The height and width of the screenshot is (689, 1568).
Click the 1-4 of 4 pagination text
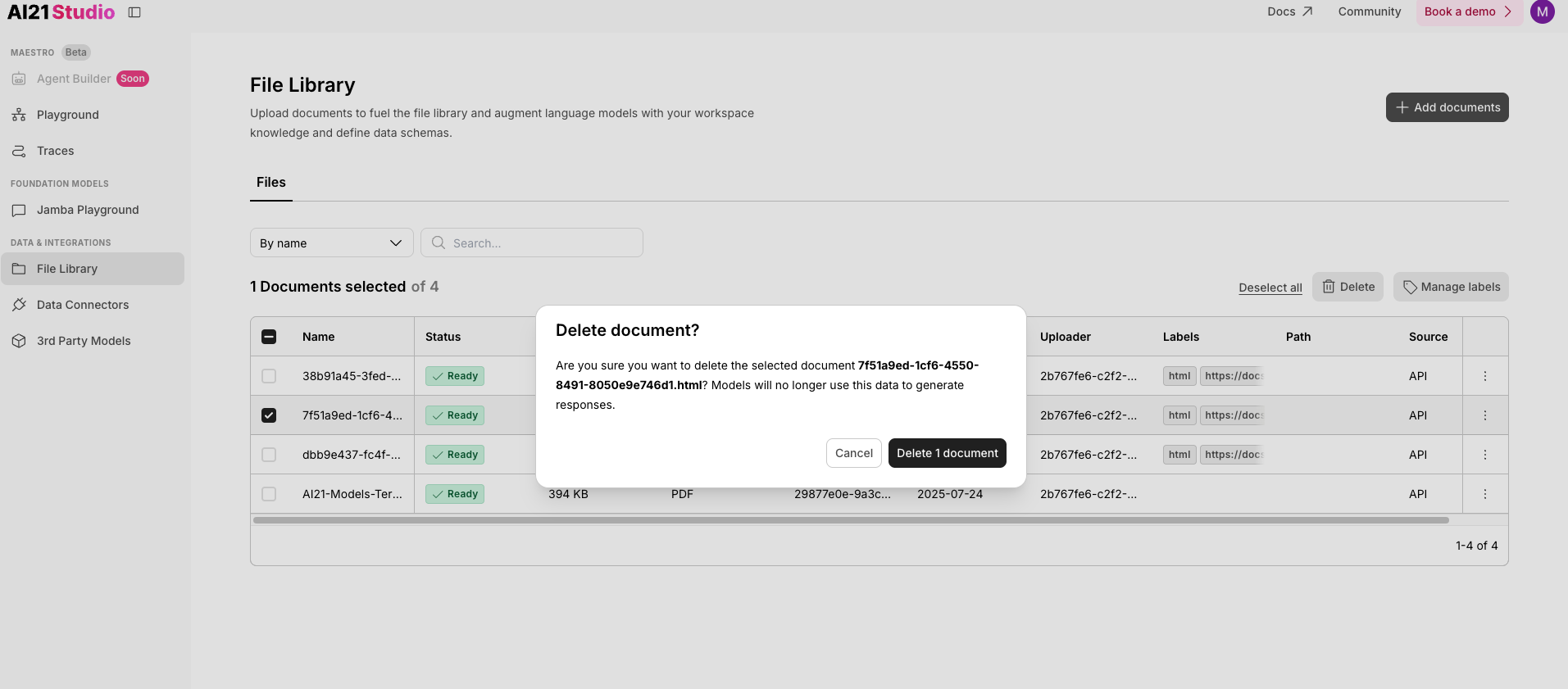coord(1477,546)
